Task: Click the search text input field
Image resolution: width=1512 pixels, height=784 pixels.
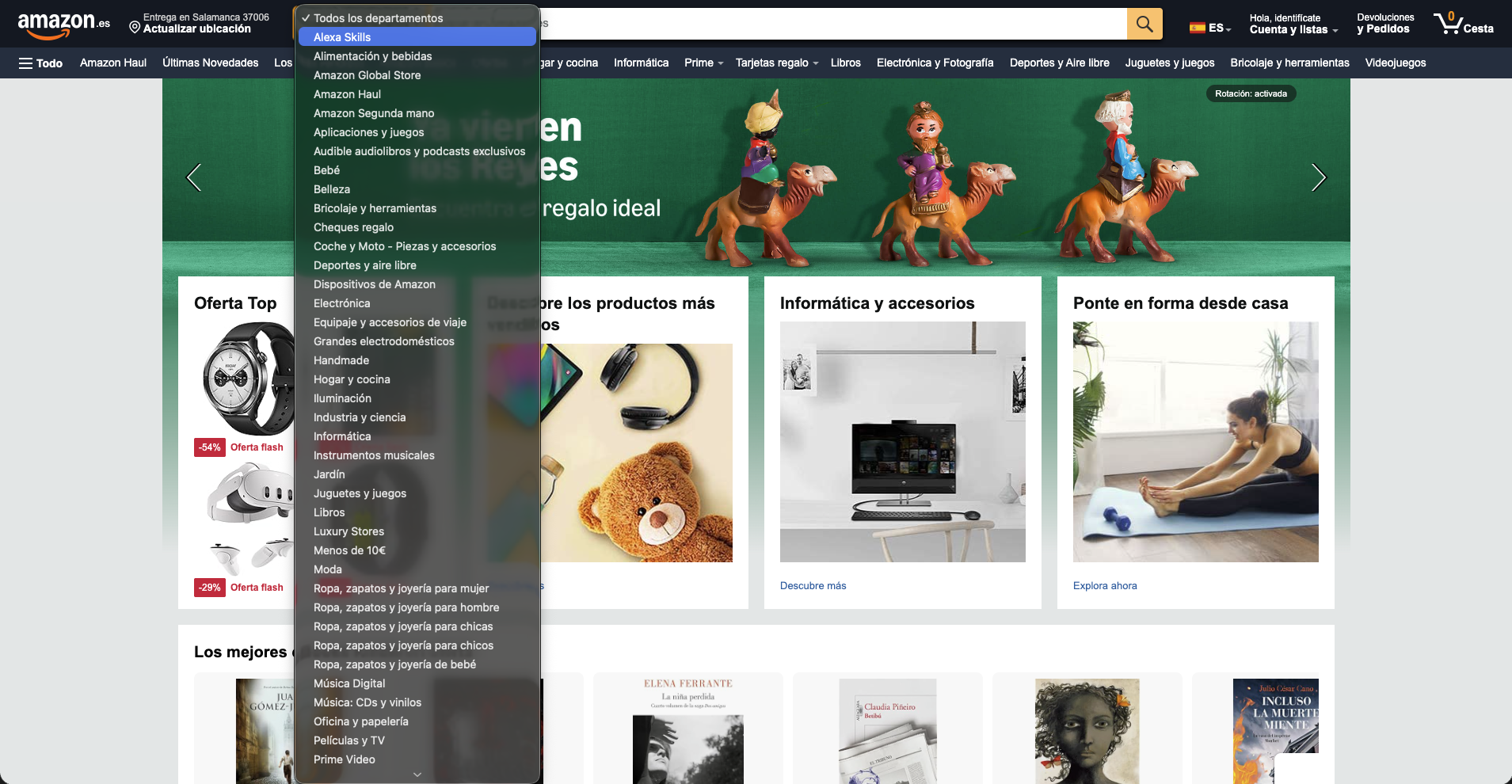Action: pyautogui.click(x=832, y=24)
